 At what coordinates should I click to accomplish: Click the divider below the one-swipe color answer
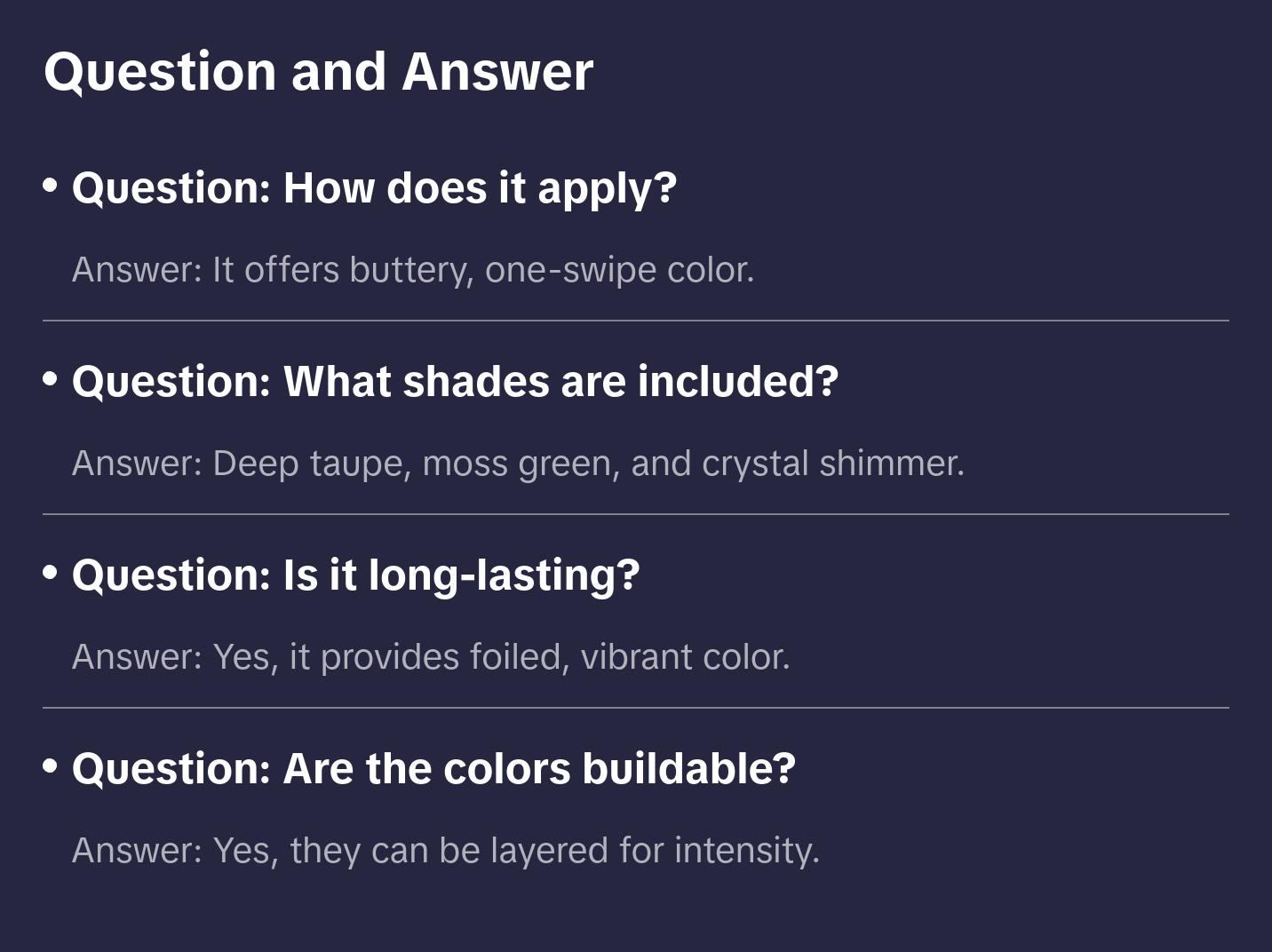click(636, 321)
